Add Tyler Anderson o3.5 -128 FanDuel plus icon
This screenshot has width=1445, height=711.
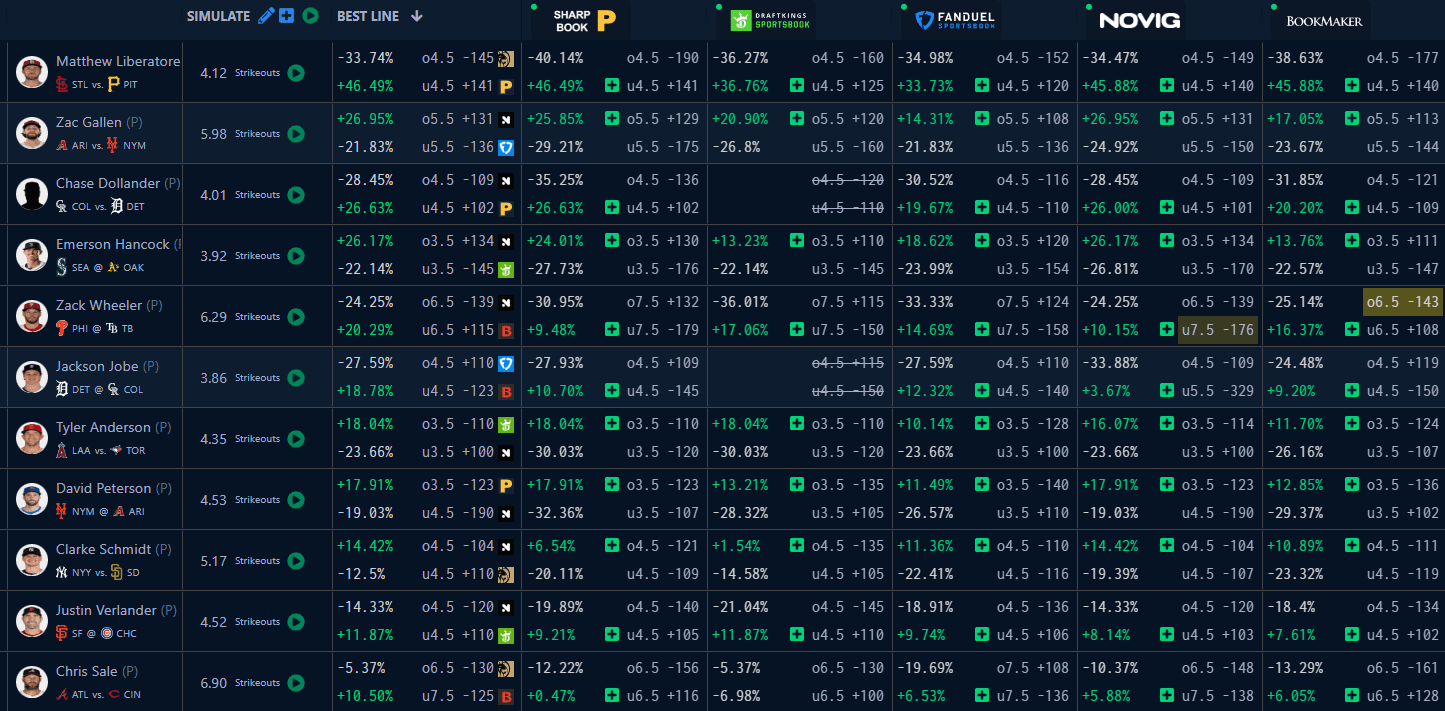982,424
